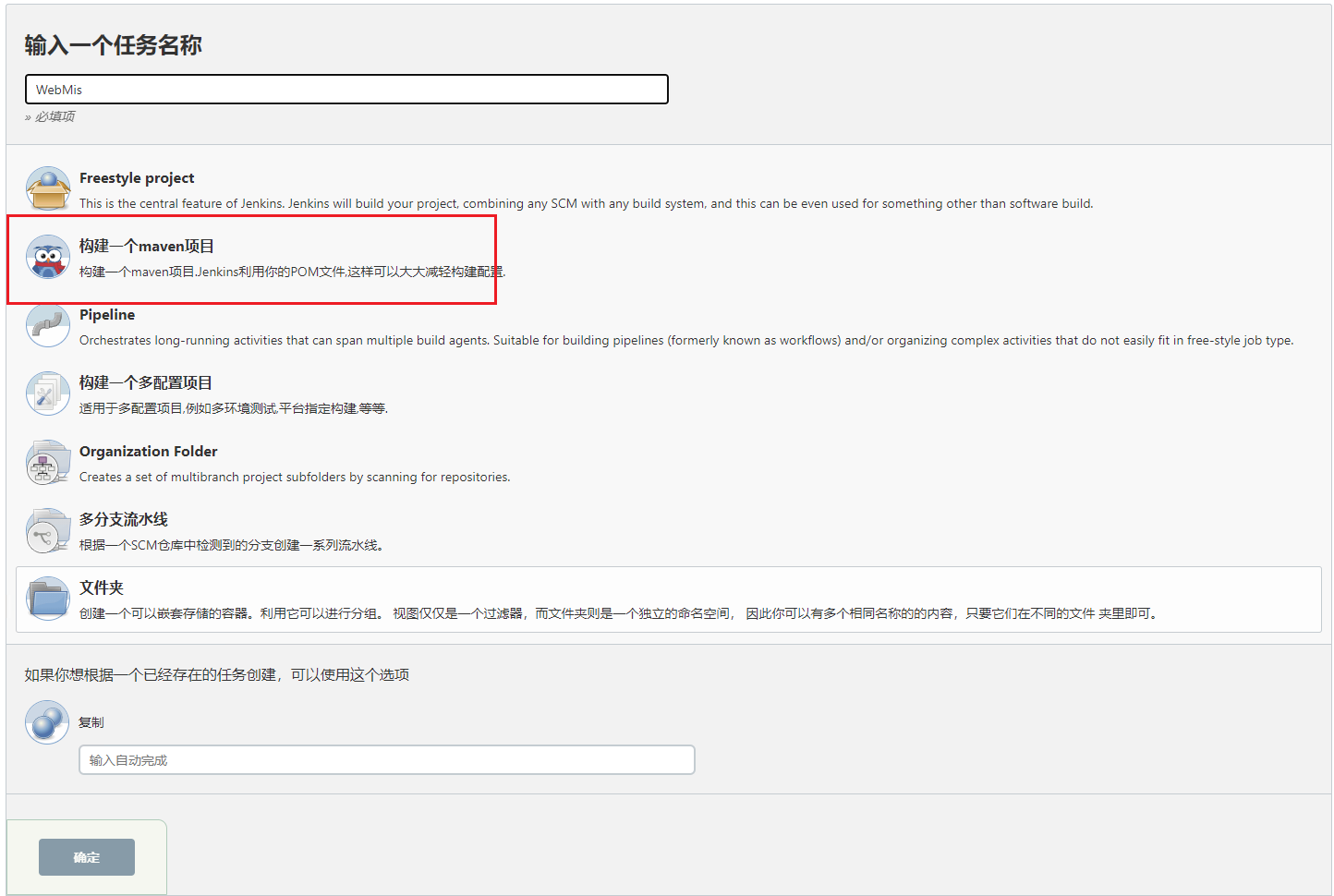The height and width of the screenshot is (896, 1334).
Task: Click the 'Creates a set of multibranch' description
Action: pyautogui.click(x=295, y=477)
